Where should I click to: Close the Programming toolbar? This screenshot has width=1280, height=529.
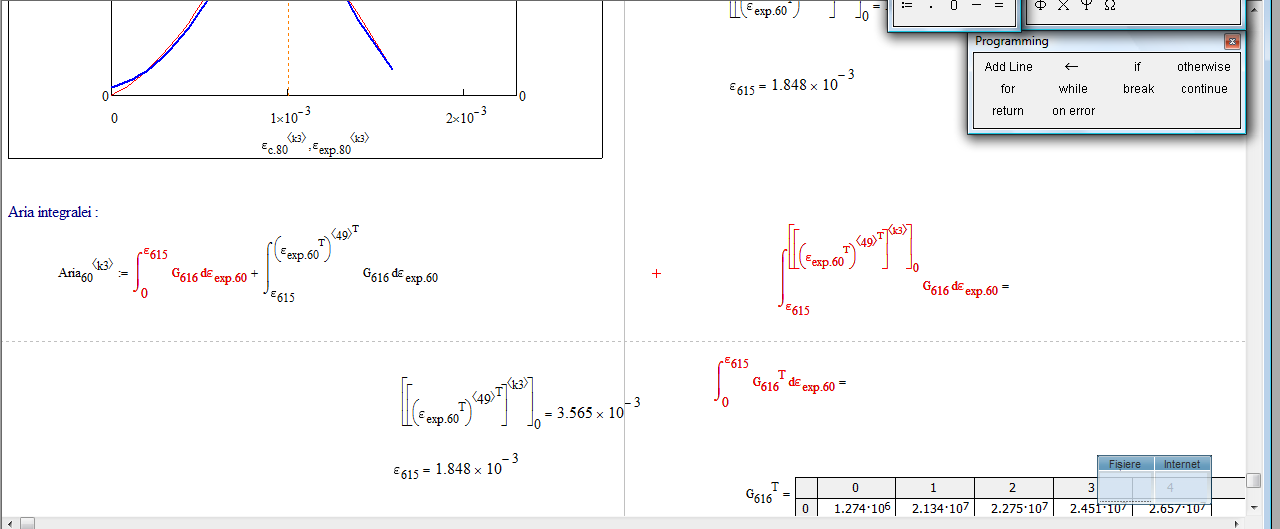pyautogui.click(x=1232, y=42)
